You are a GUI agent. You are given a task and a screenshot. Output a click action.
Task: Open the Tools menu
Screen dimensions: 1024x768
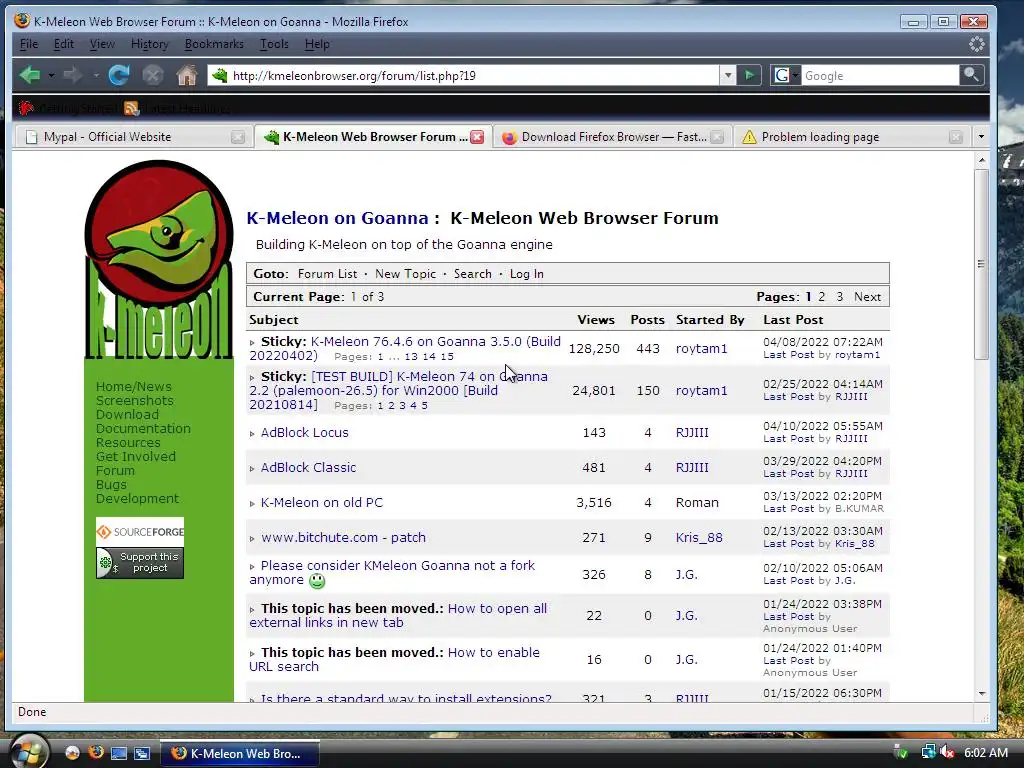[274, 44]
